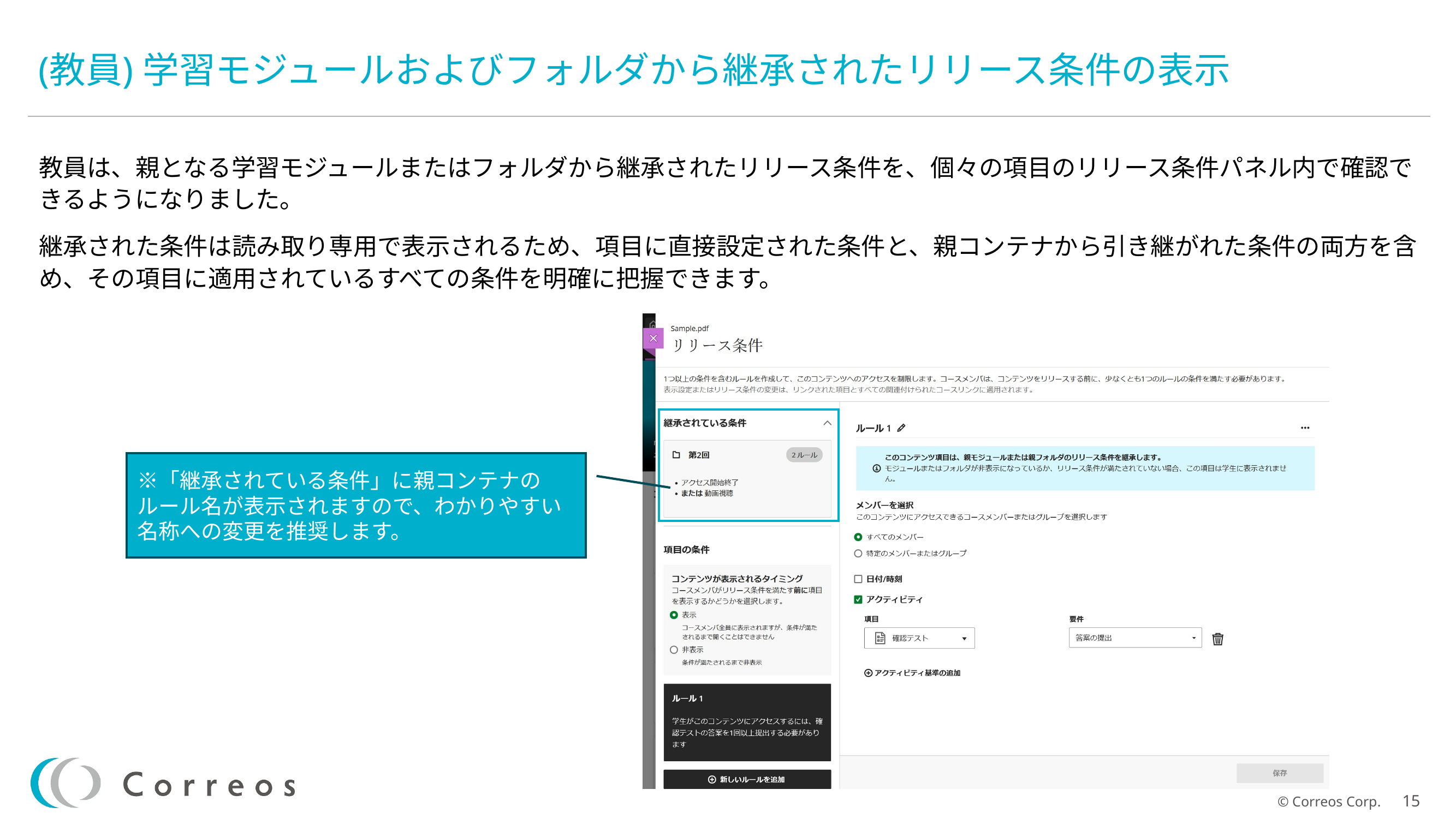The width and height of the screenshot is (1456, 819).
Task: Open the 要件 dropdown showing 答案の提出
Action: coord(1135,638)
